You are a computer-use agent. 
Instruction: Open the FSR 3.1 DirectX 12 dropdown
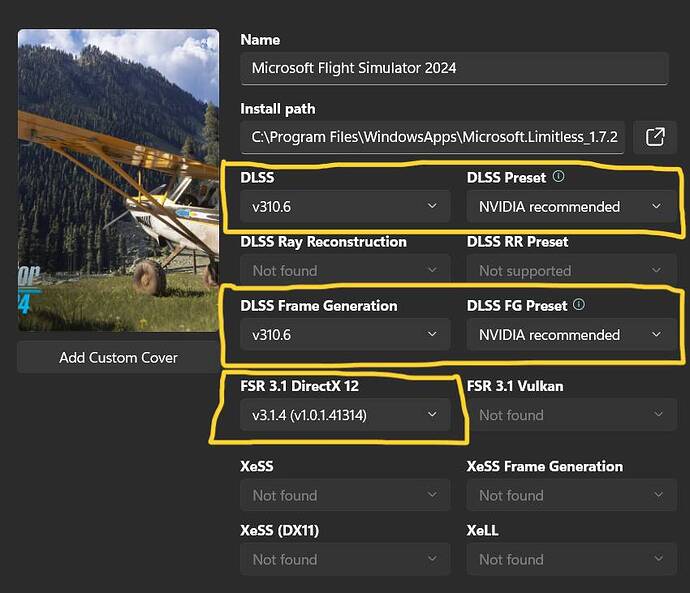(x=345, y=414)
